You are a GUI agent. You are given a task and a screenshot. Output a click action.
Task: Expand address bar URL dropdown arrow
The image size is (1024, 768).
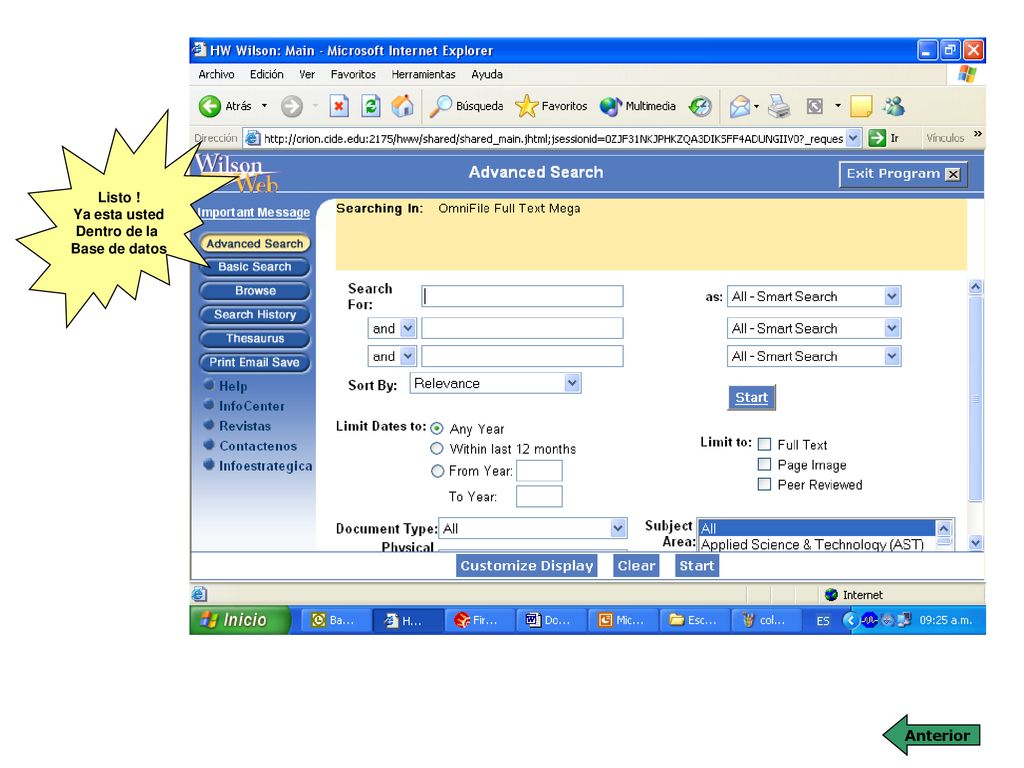click(853, 138)
